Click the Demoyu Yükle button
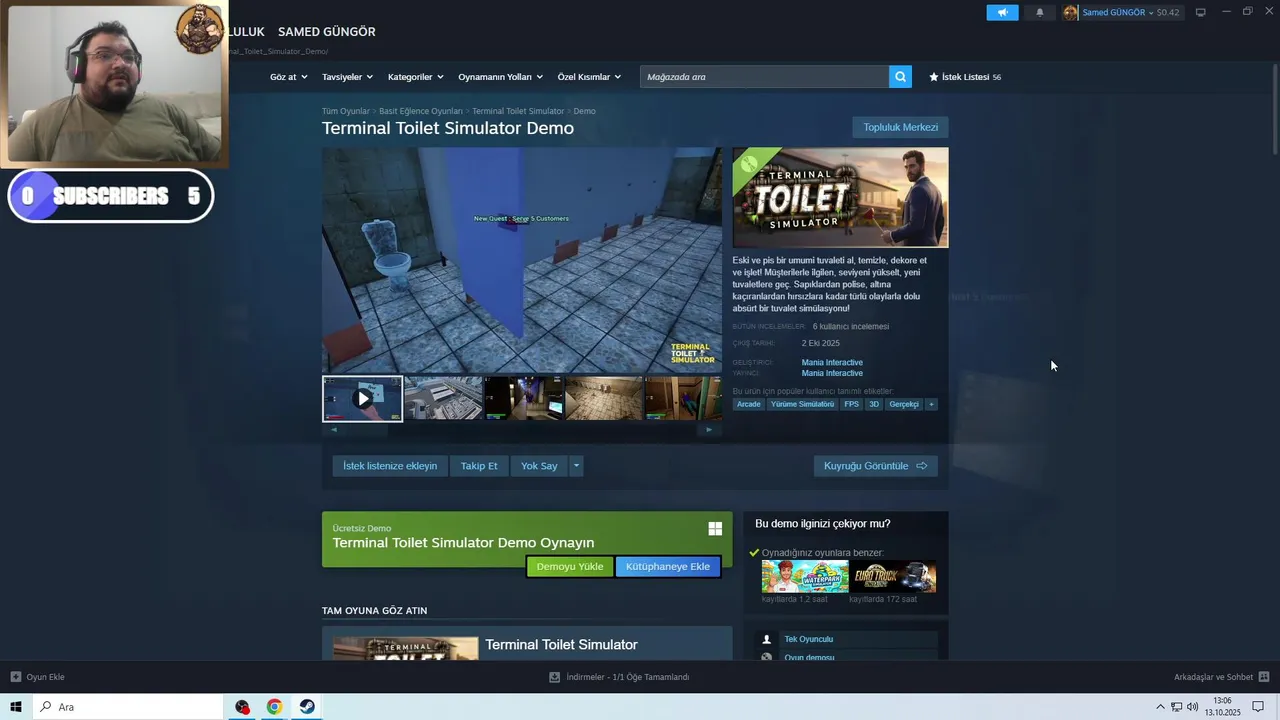 coord(570,567)
